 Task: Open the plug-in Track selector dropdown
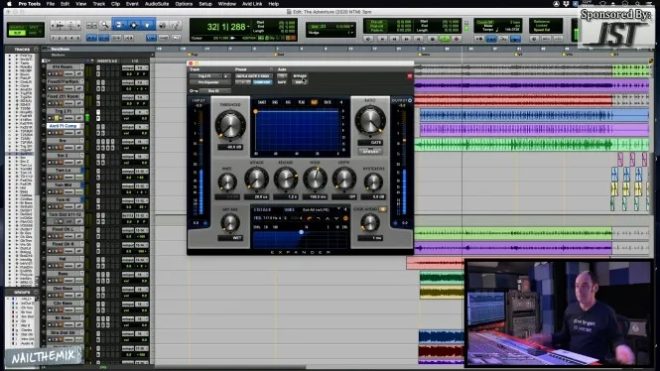coord(205,76)
